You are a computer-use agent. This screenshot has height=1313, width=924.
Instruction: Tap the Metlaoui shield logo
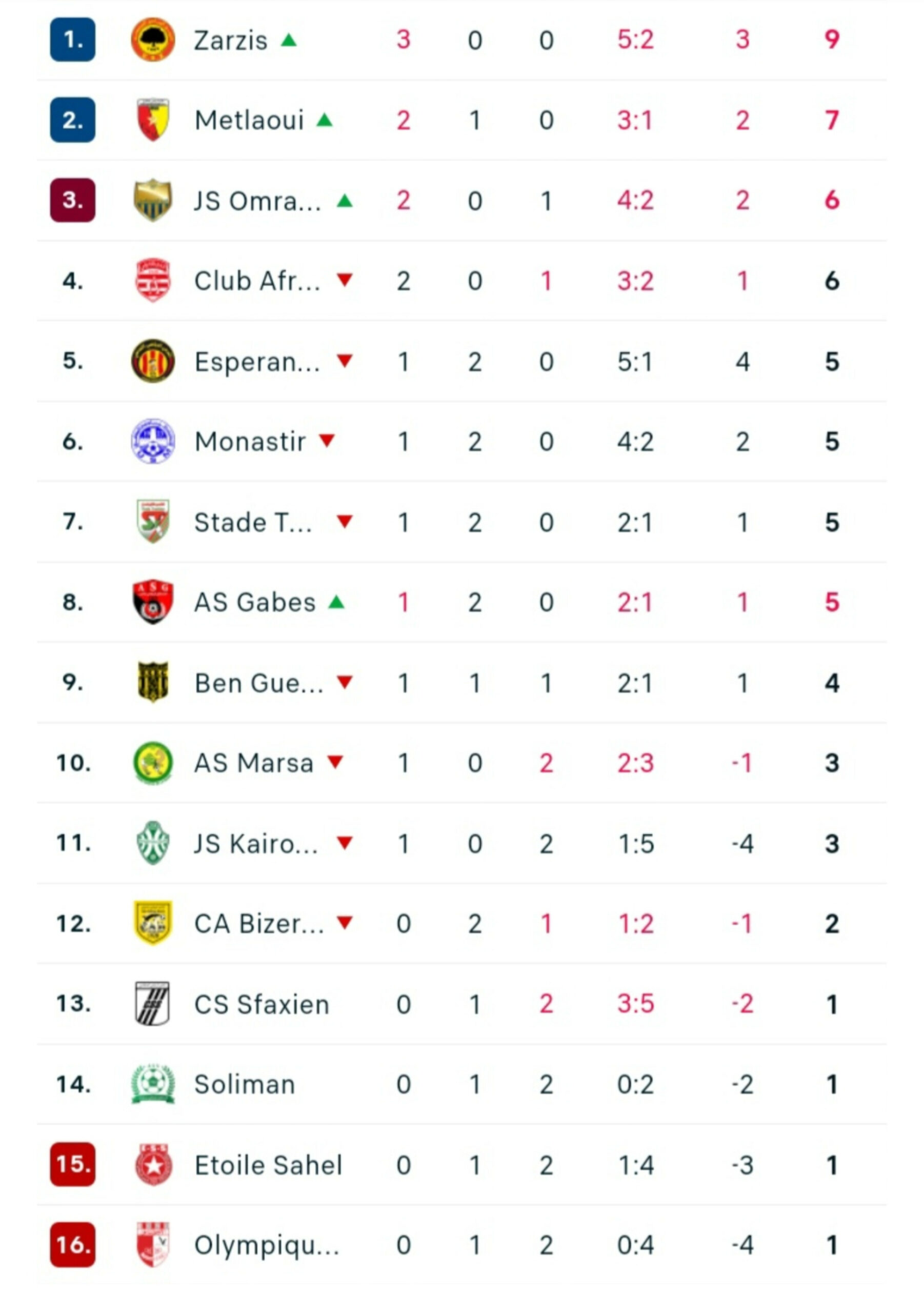153,120
